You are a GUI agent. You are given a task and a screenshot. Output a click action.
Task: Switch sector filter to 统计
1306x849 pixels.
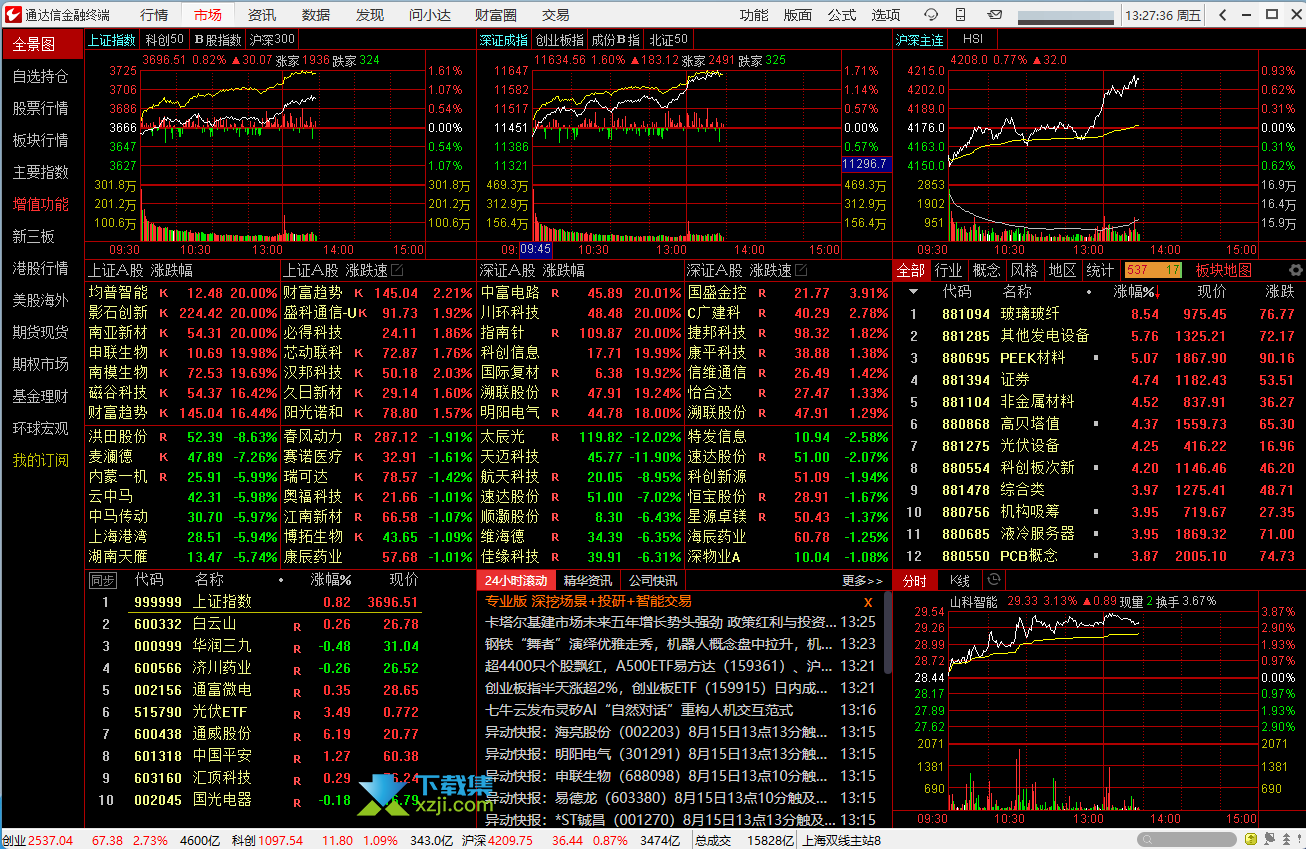[1100, 270]
